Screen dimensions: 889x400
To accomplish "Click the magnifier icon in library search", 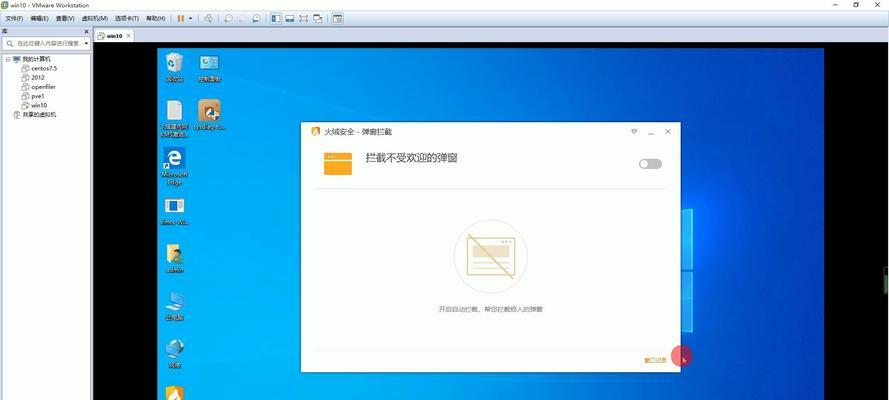I will pos(10,43).
